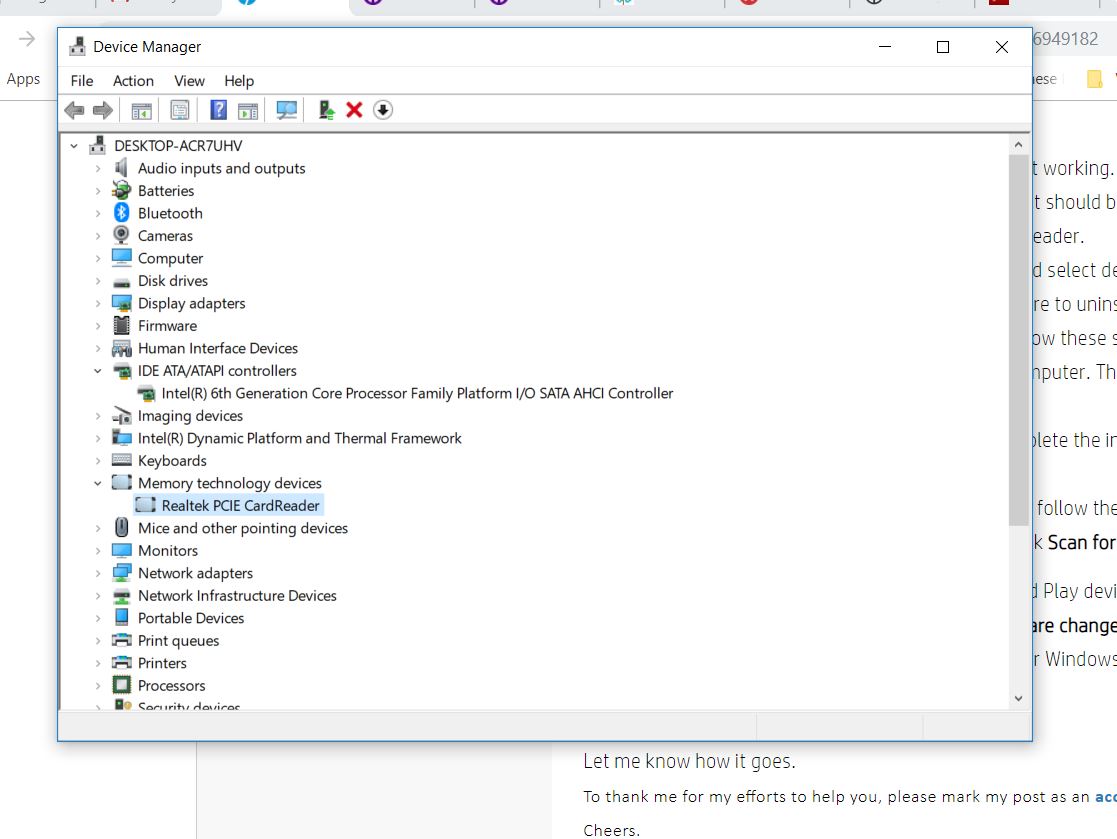Click the Update driver toolbar icon
Screen dimensions: 1117x839
pos(325,110)
